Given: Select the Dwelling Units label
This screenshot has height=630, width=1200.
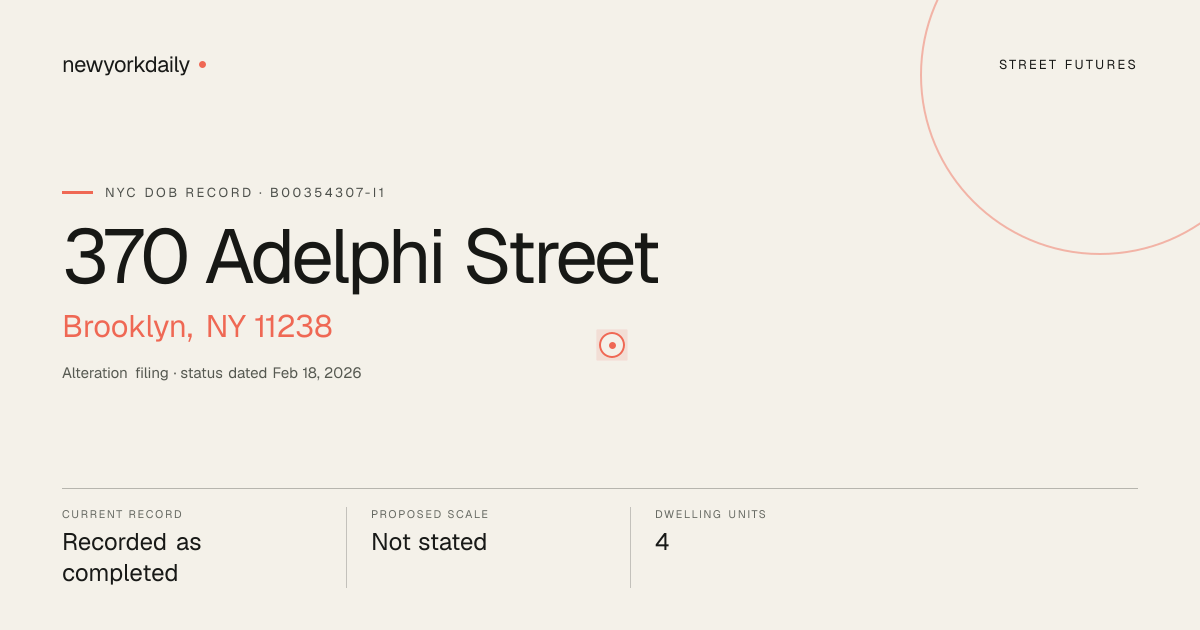Looking at the screenshot, I should (711, 514).
